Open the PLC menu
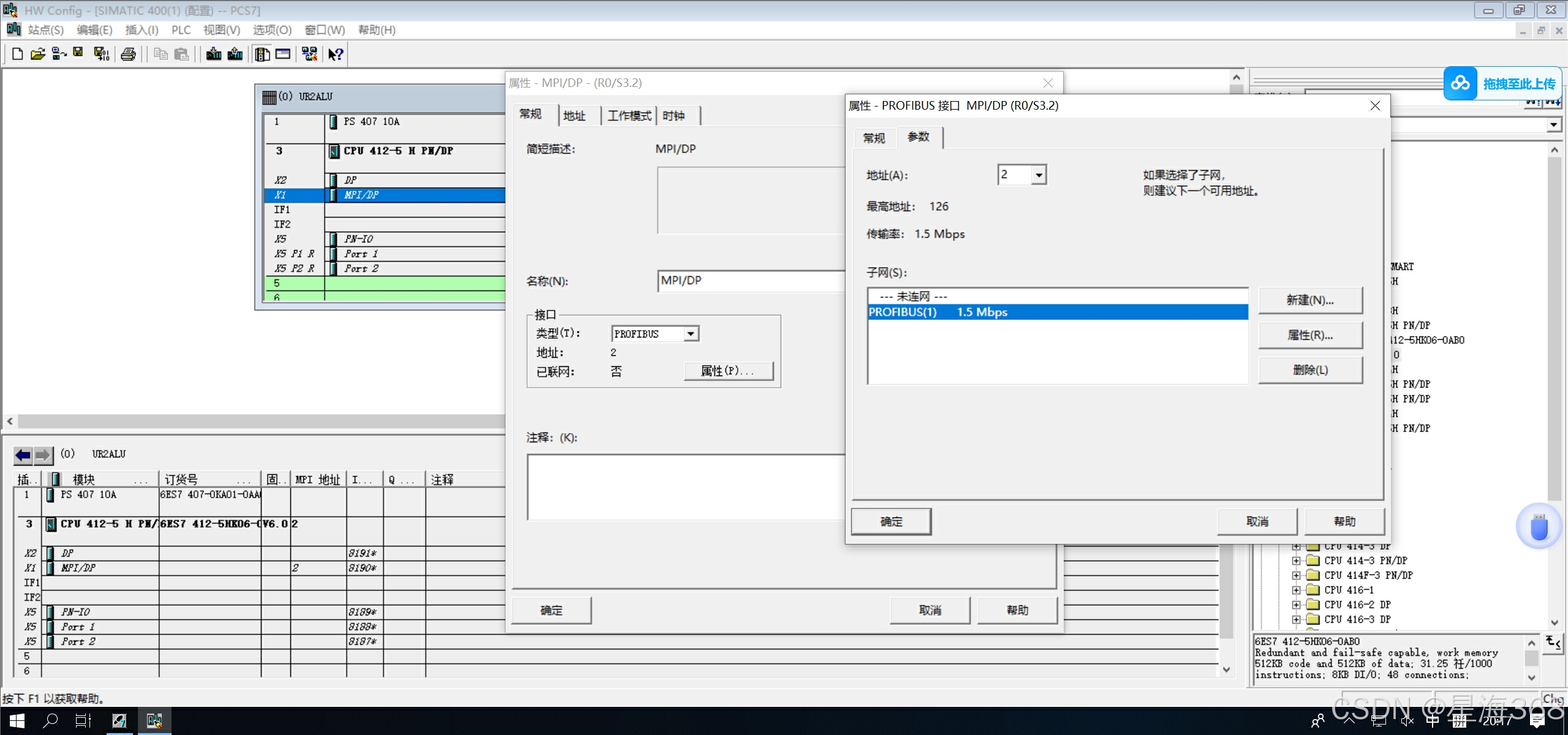This screenshot has width=1568, height=735. pos(181,30)
